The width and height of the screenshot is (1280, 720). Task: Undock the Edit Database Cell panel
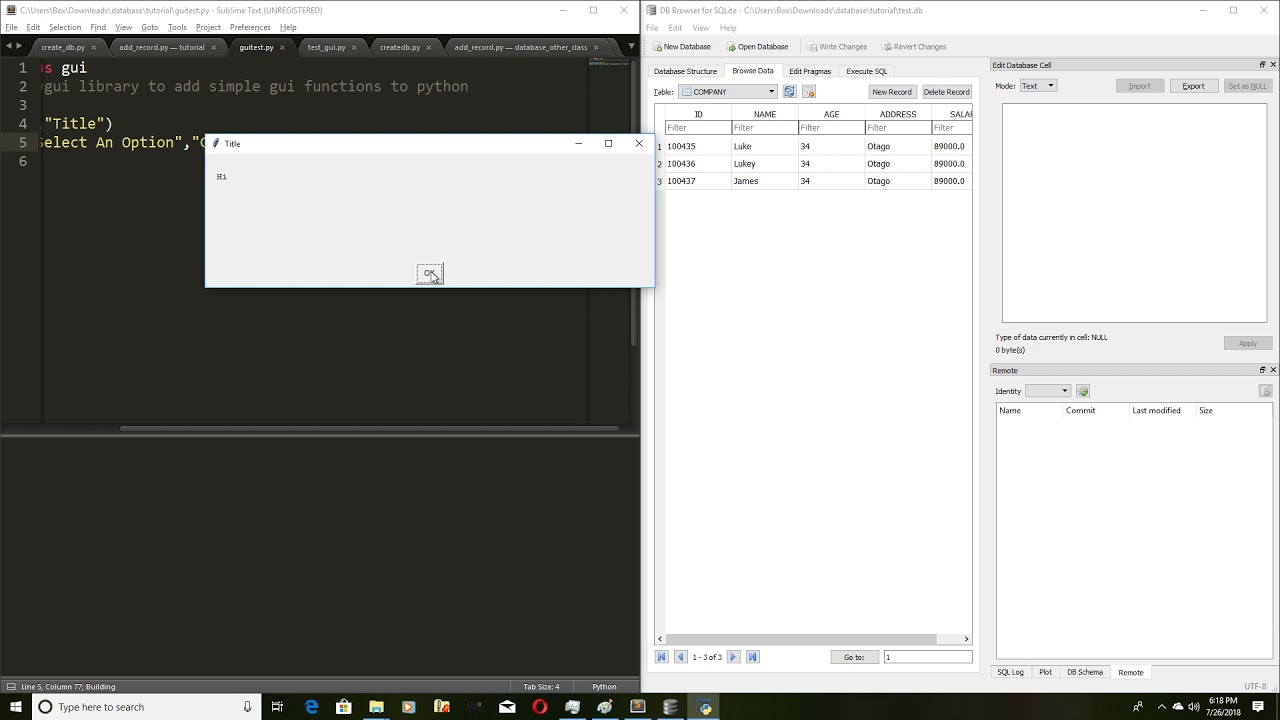click(x=1262, y=65)
